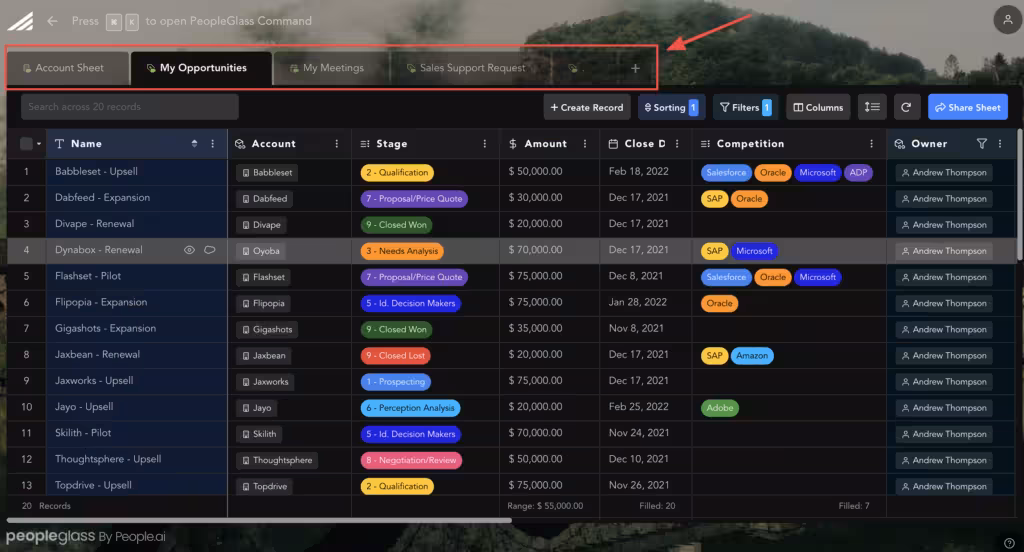Click Range: $ 55,000.00 footer summary
Screen dimensions: 1024x552
pyautogui.click(x=545, y=506)
